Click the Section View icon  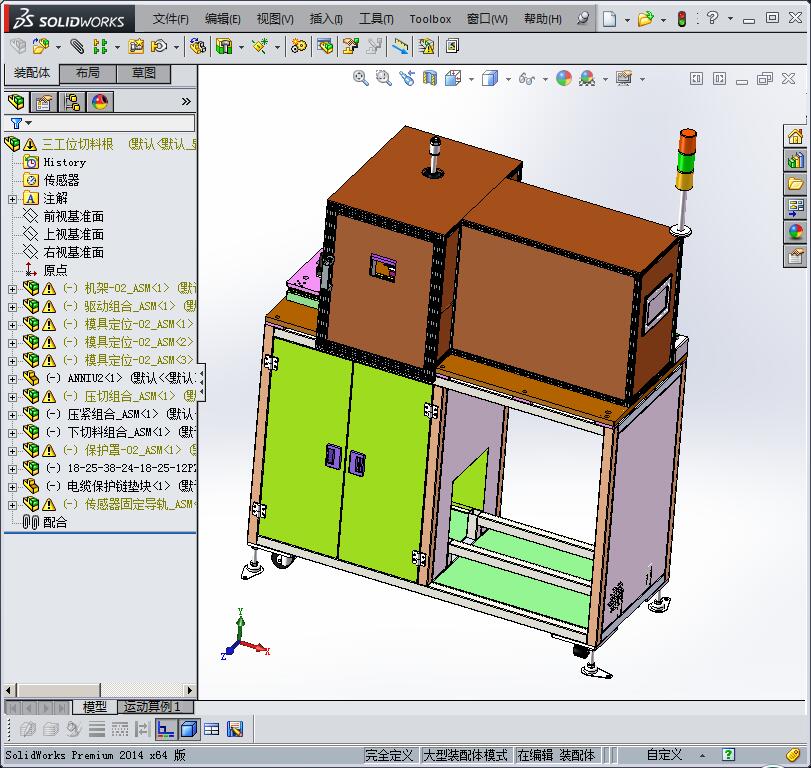[430, 79]
